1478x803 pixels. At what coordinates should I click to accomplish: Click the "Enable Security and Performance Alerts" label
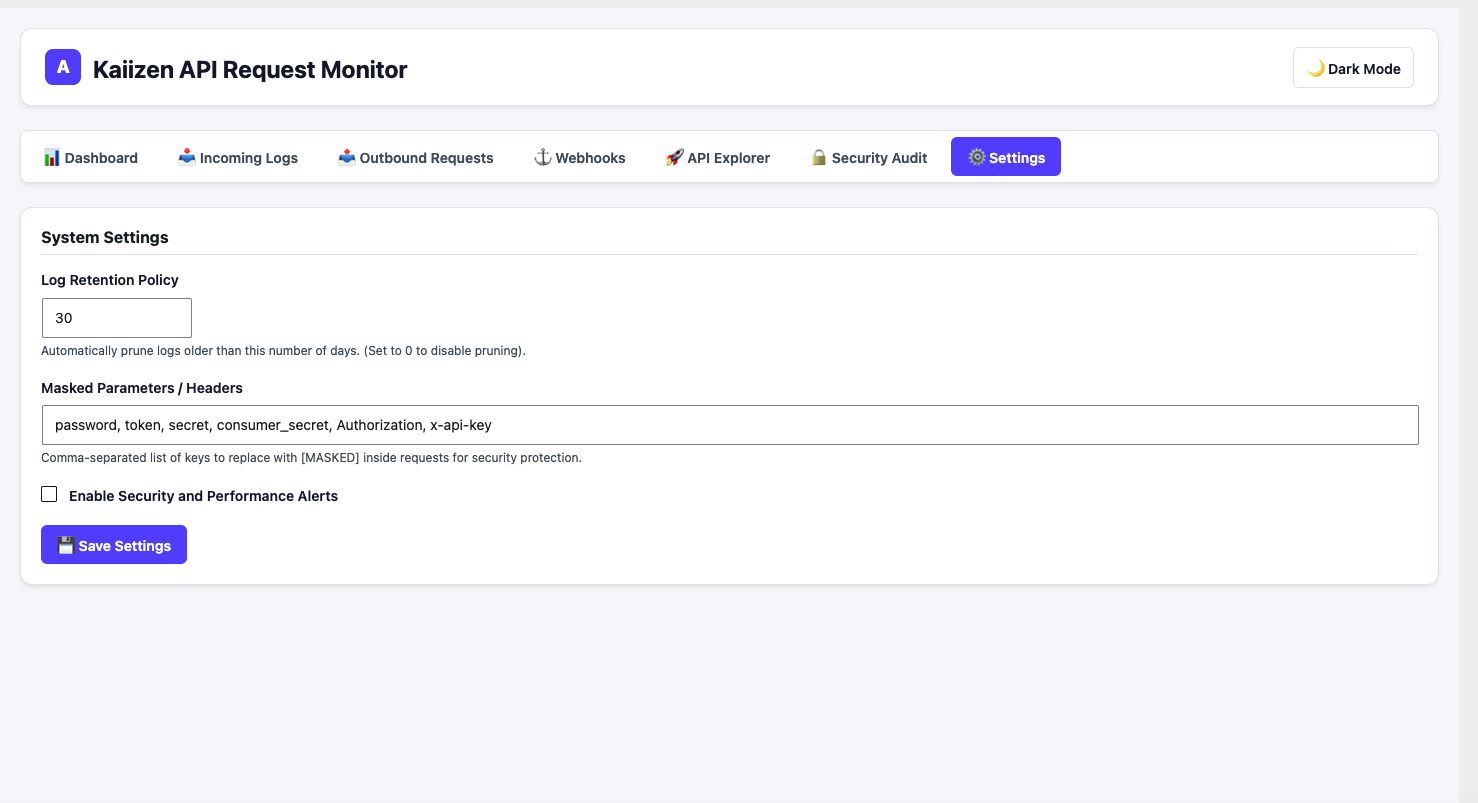point(204,496)
